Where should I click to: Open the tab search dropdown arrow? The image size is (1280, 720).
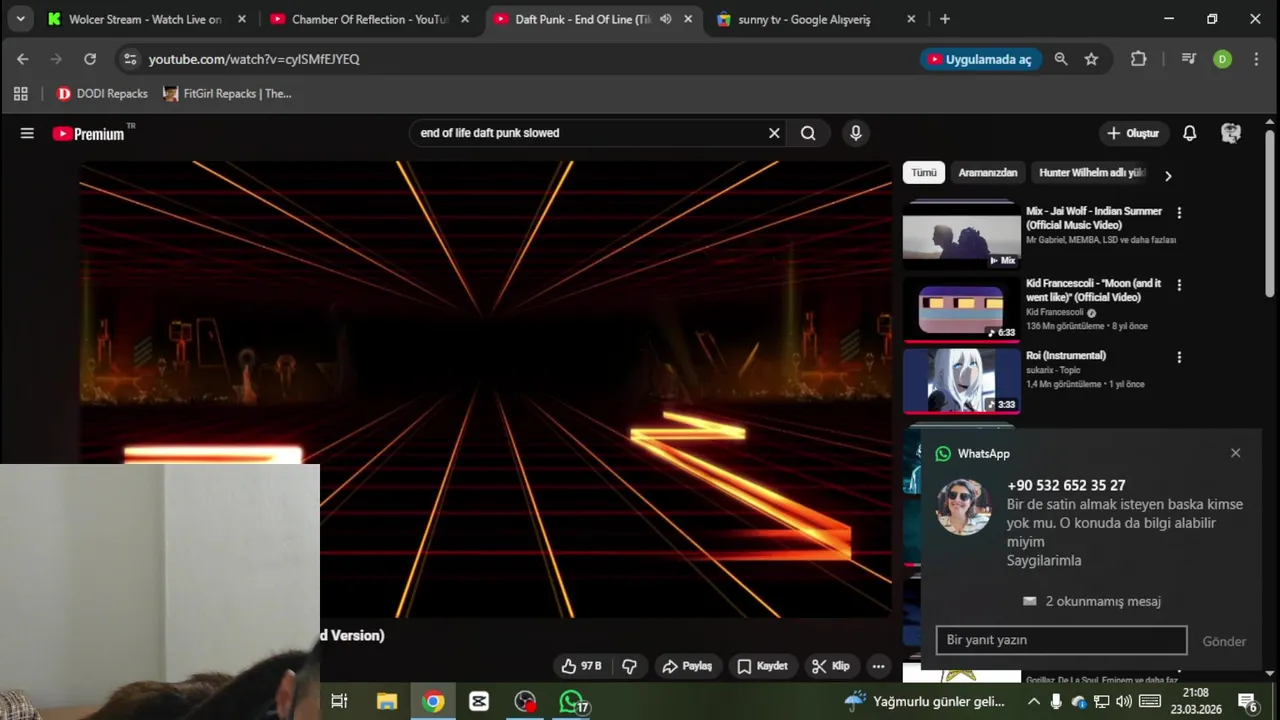[20, 19]
